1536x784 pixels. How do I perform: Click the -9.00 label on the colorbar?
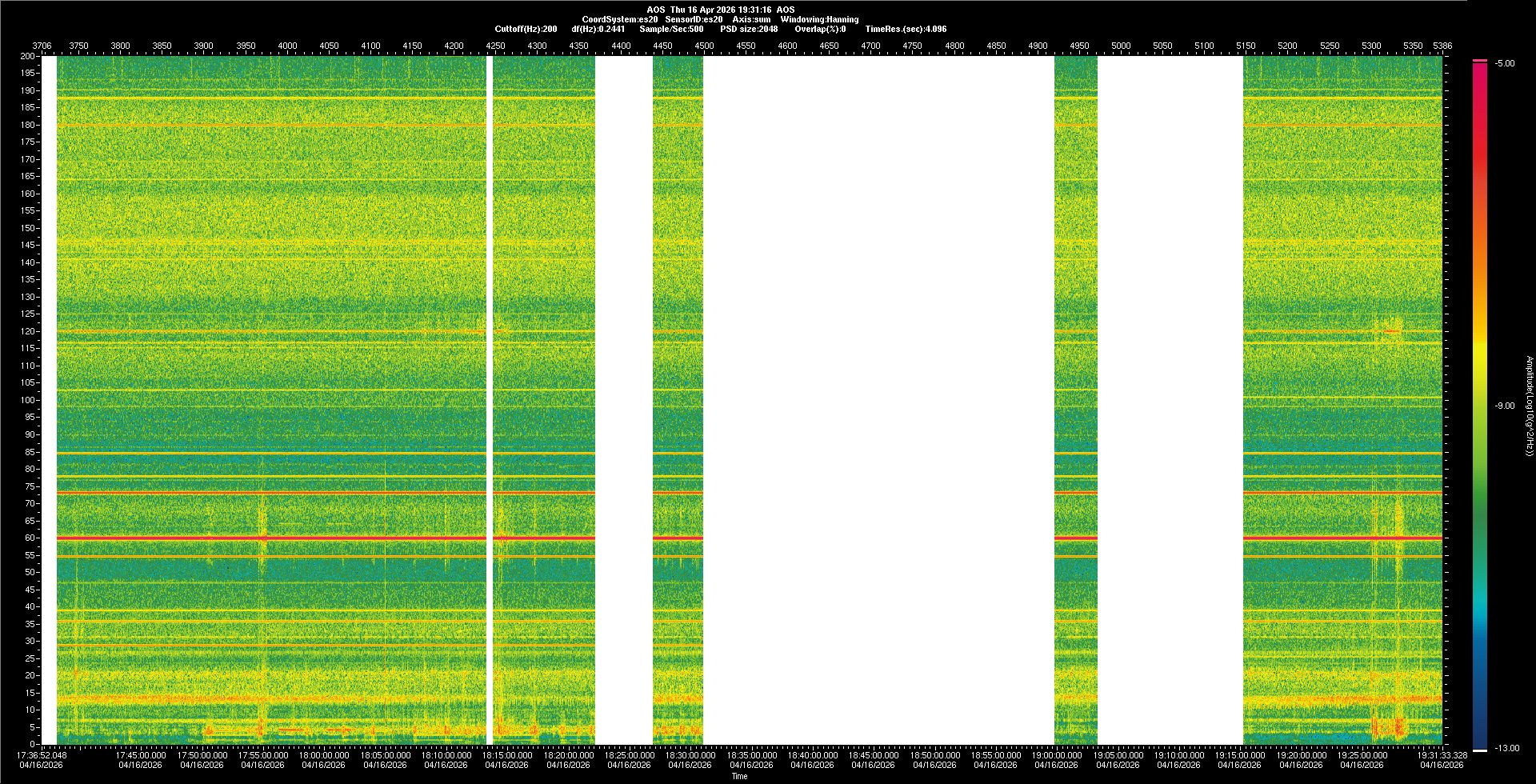click(1505, 406)
